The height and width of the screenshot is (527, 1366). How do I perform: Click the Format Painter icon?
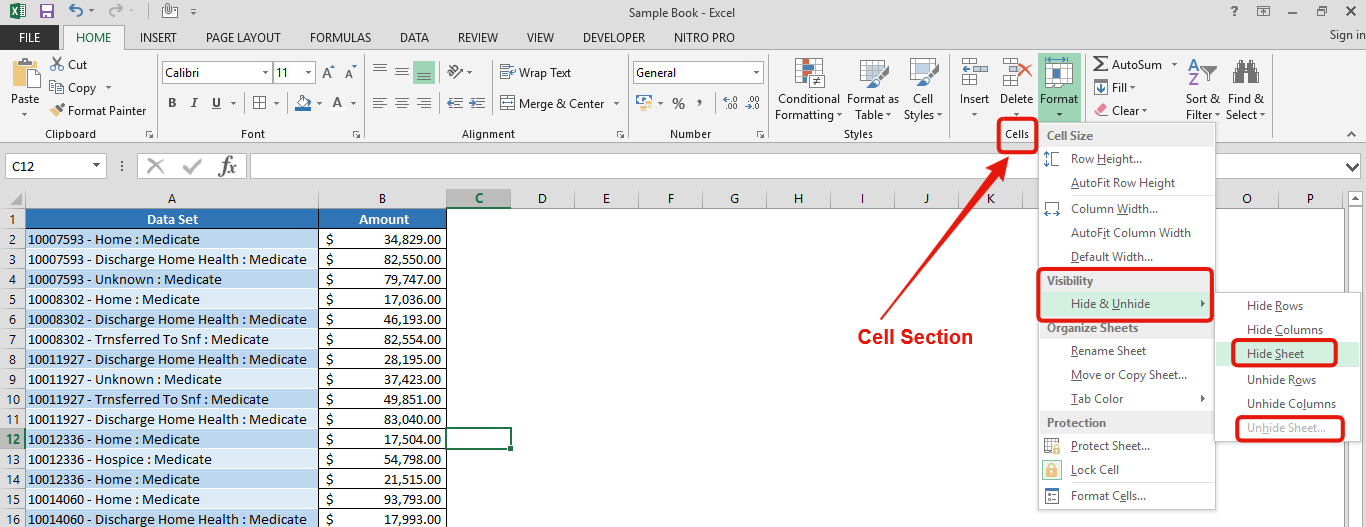57,111
